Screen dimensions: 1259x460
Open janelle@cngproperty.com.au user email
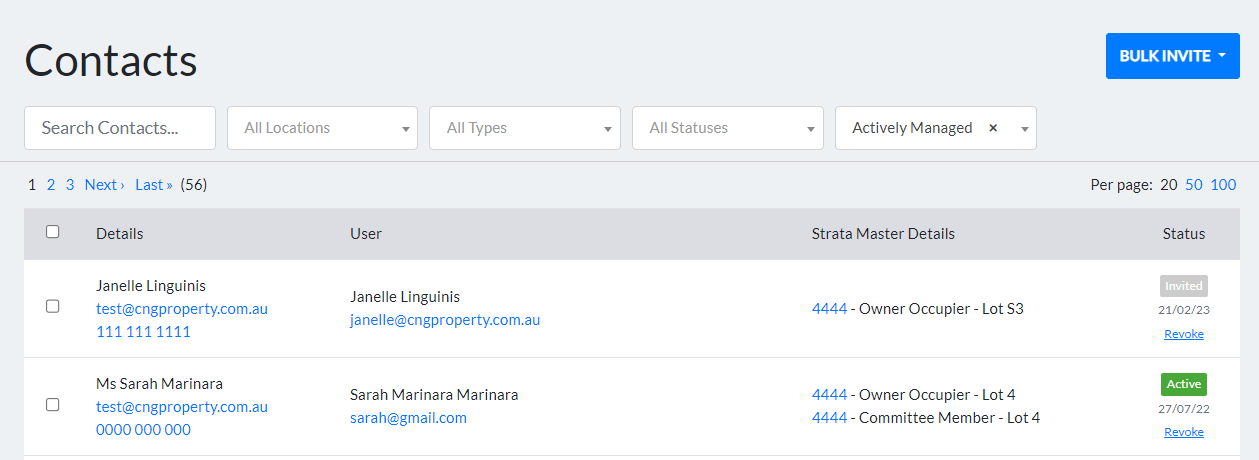tap(445, 321)
